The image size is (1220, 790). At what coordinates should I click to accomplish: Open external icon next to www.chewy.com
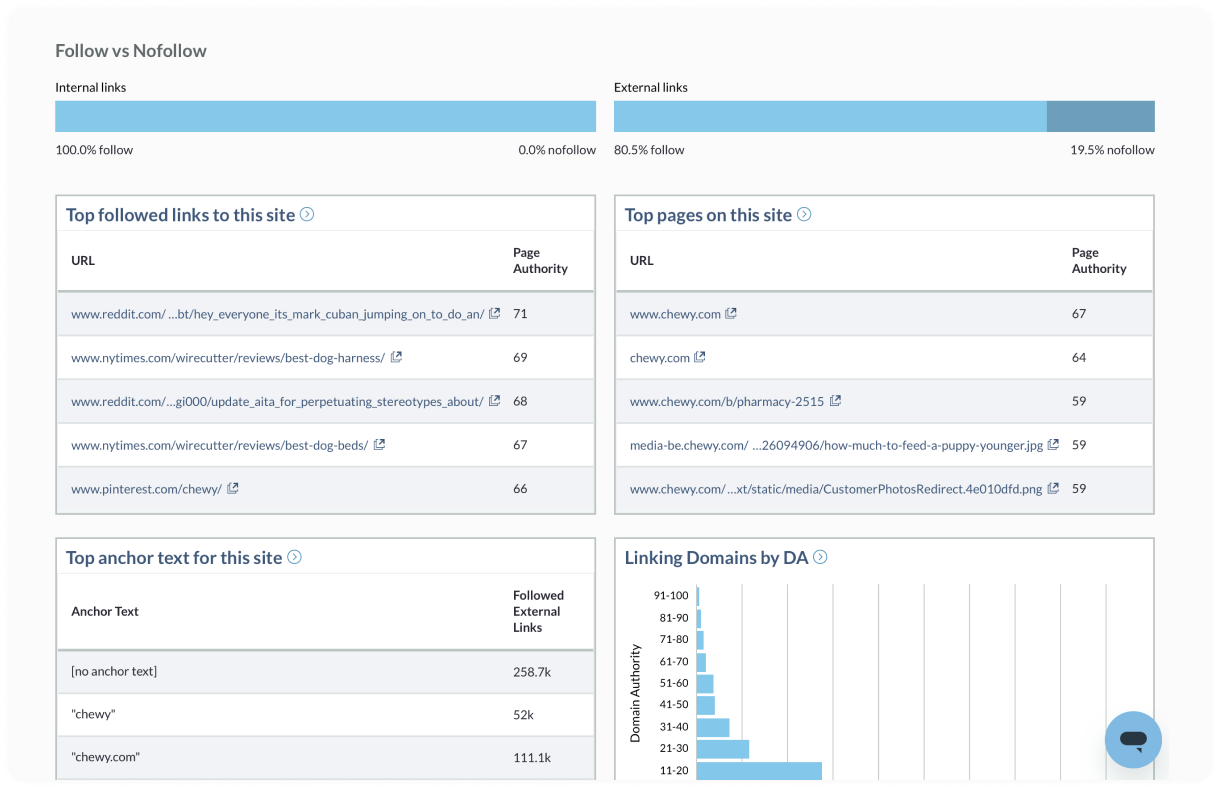tap(731, 313)
